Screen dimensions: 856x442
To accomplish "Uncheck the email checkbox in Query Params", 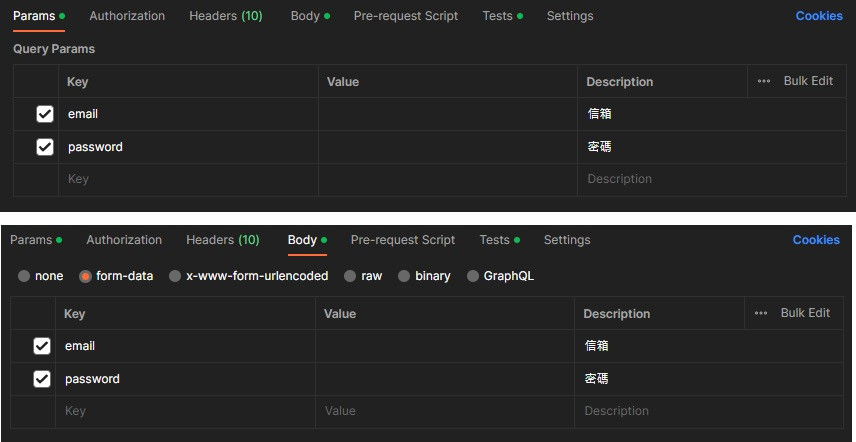I will pos(44,114).
